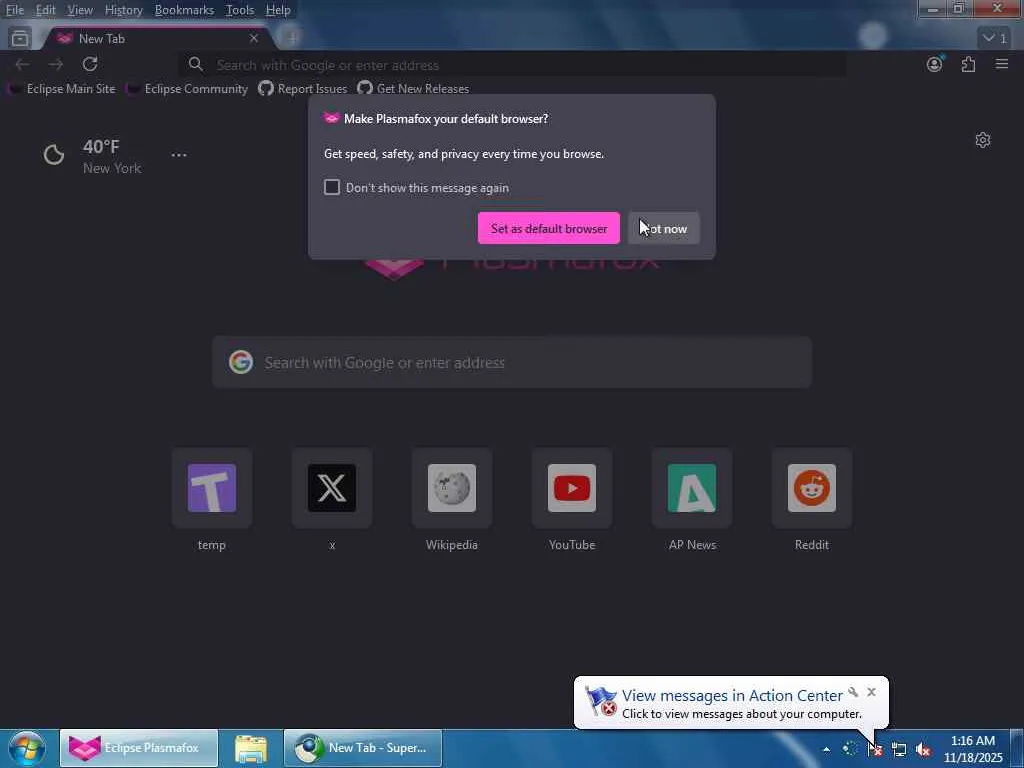Open the AP News shortcut tile

click(692, 488)
